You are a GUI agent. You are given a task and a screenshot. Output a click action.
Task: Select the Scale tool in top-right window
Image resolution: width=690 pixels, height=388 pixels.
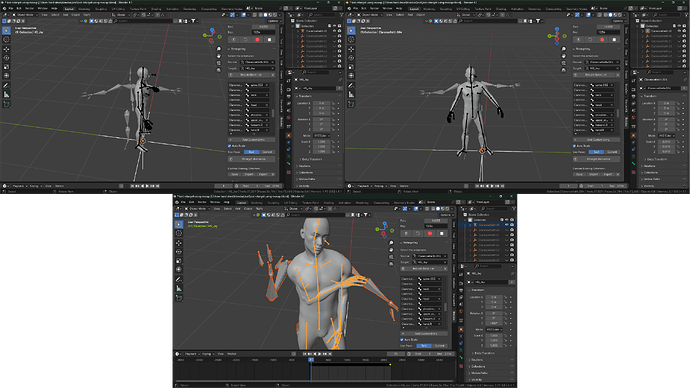point(351,67)
